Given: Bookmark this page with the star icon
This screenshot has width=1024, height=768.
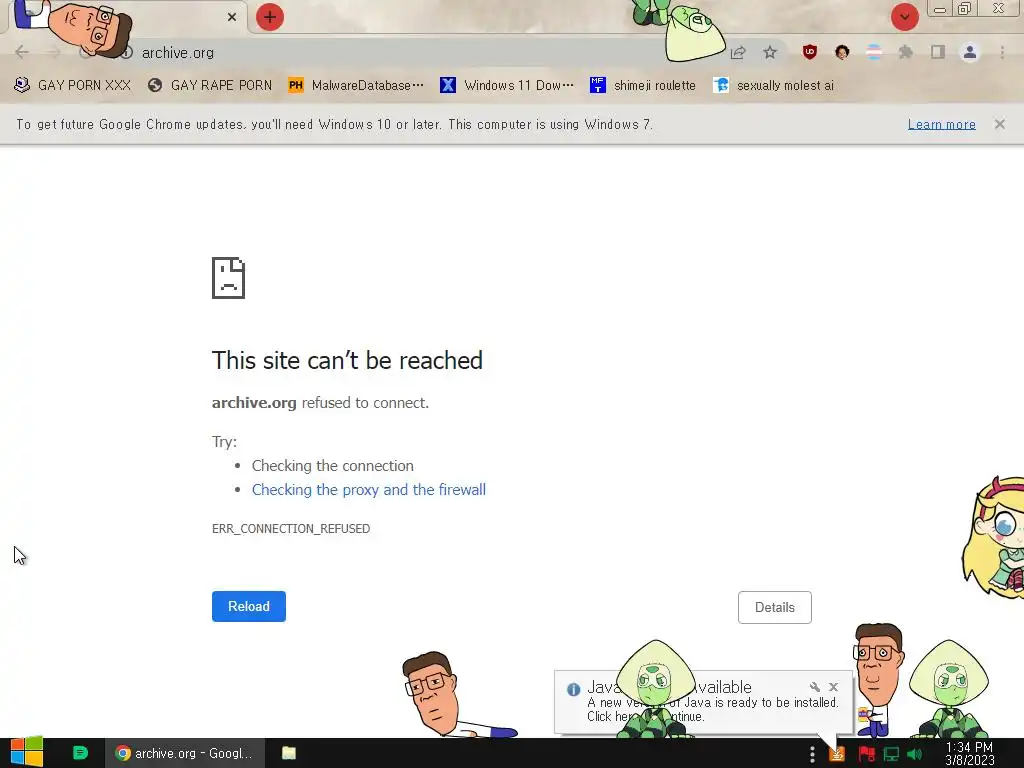Looking at the screenshot, I should tap(770, 52).
